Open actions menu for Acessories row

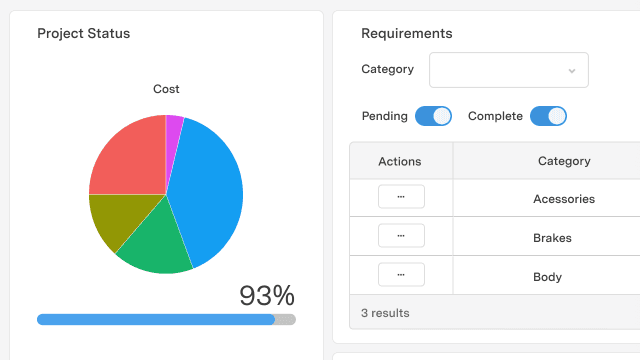pos(401,197)
